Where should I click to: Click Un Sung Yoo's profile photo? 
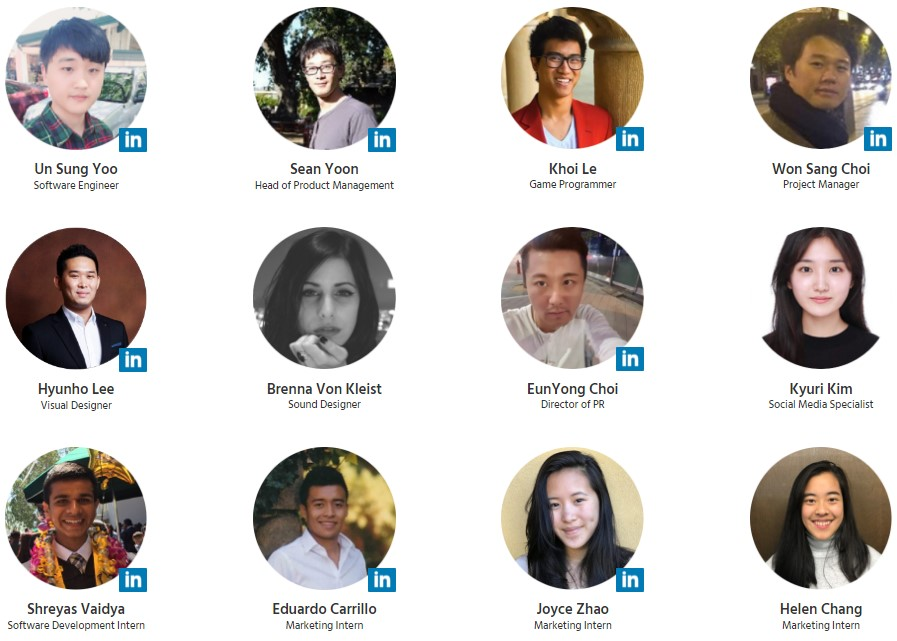(76, 78)
